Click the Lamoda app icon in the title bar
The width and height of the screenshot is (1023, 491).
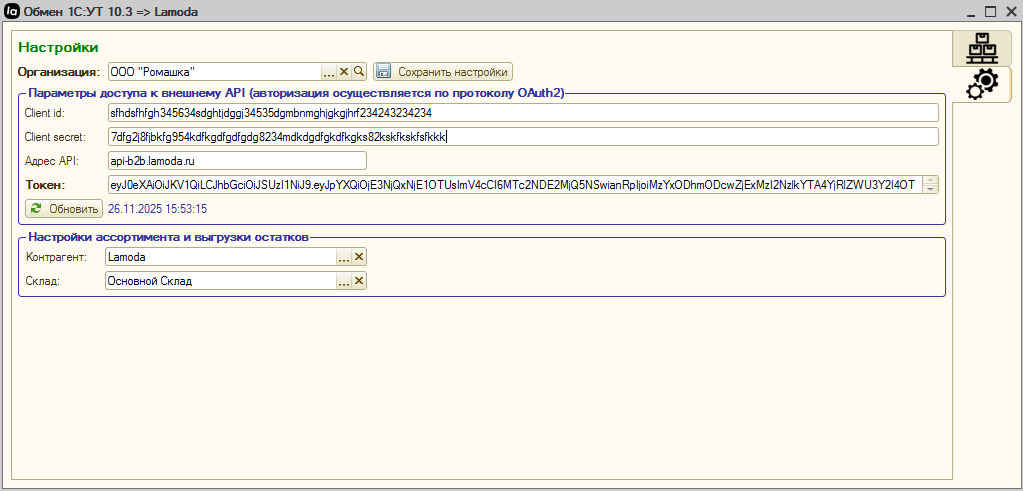(11, 11)
